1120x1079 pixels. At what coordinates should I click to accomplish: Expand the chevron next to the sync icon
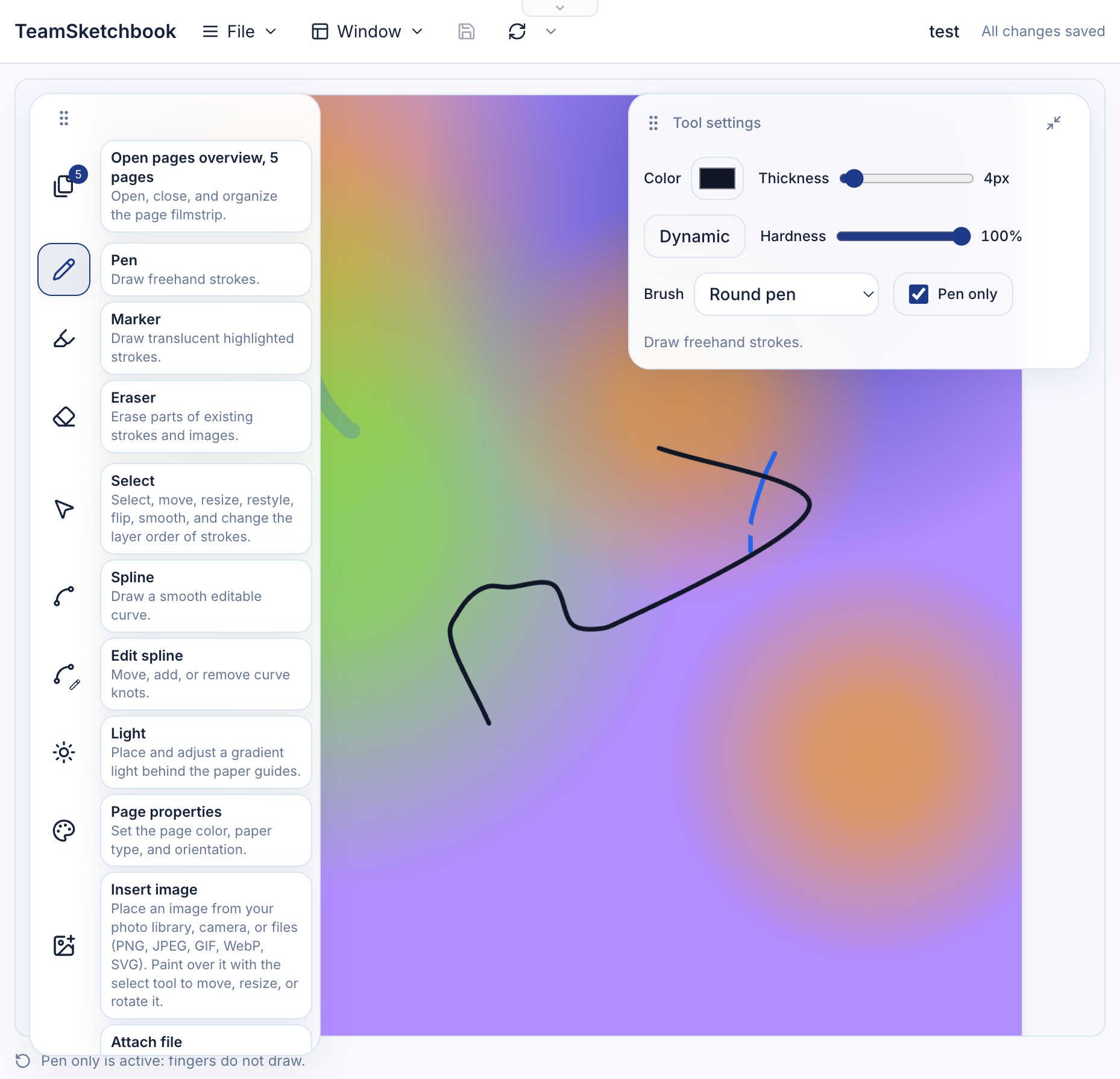(x=551, y=31)
